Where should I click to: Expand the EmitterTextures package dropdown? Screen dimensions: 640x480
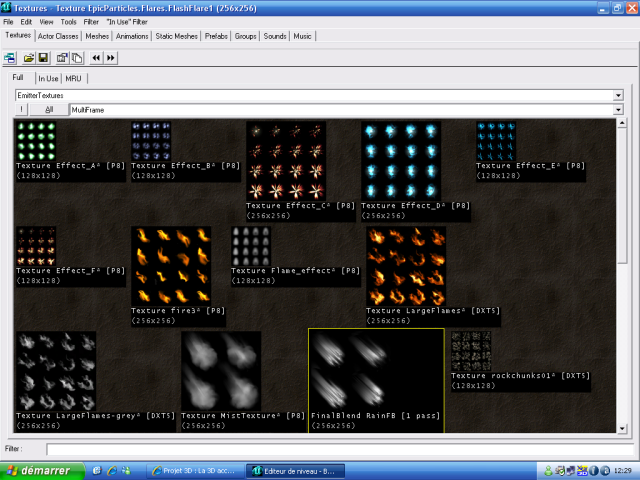coord(622,95)
